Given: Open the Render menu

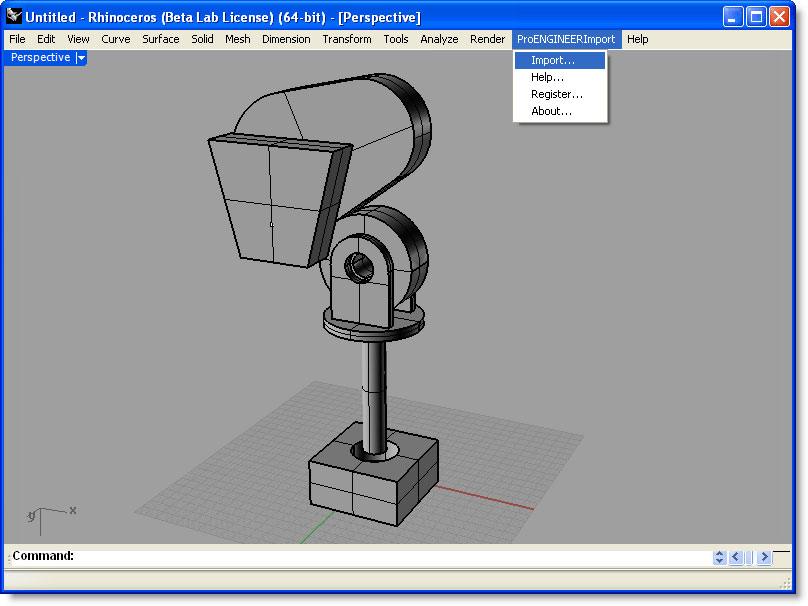Looking at the screenshot, I should coord(487,39).
